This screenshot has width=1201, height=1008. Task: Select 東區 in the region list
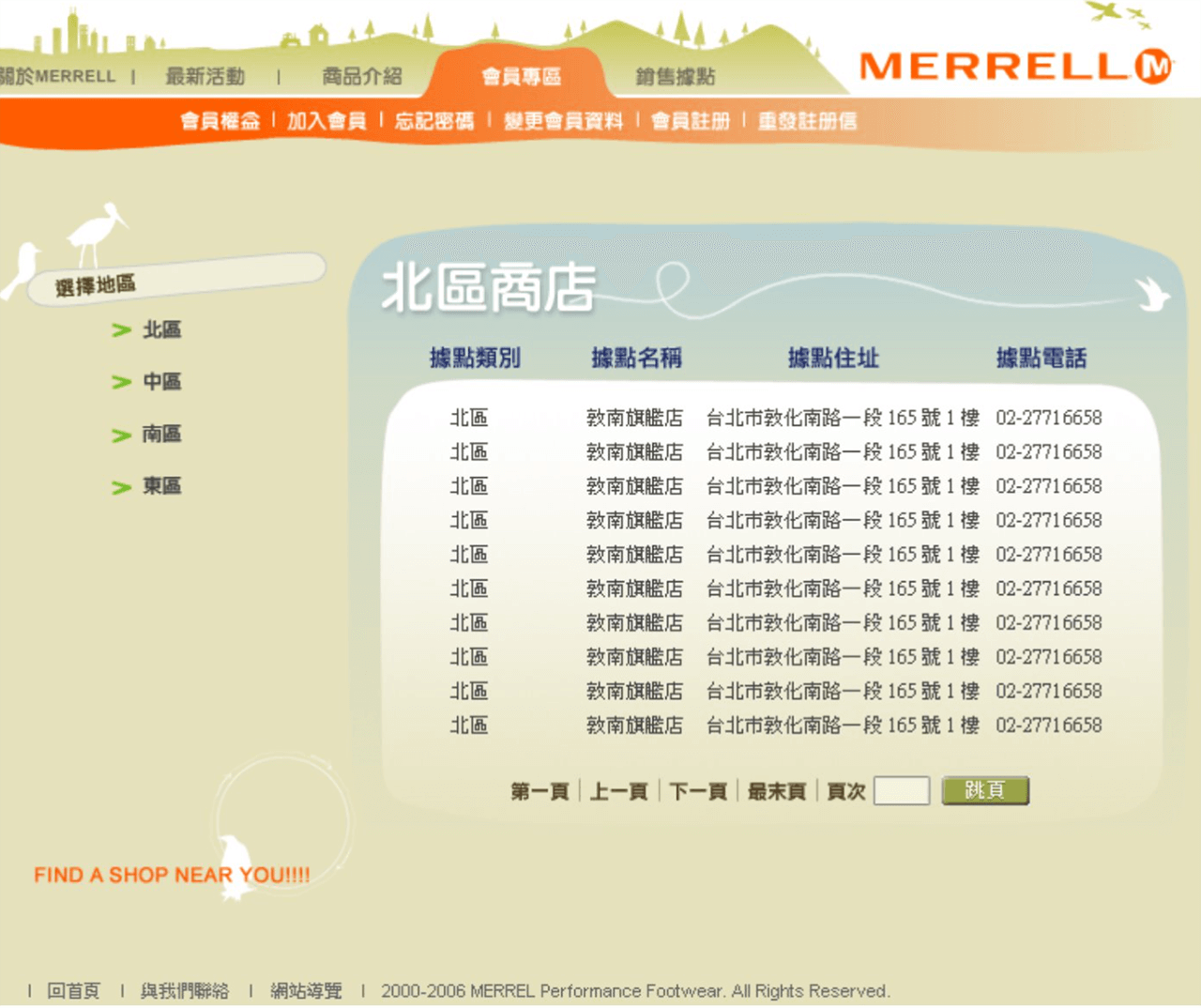(x=161, y=486)
